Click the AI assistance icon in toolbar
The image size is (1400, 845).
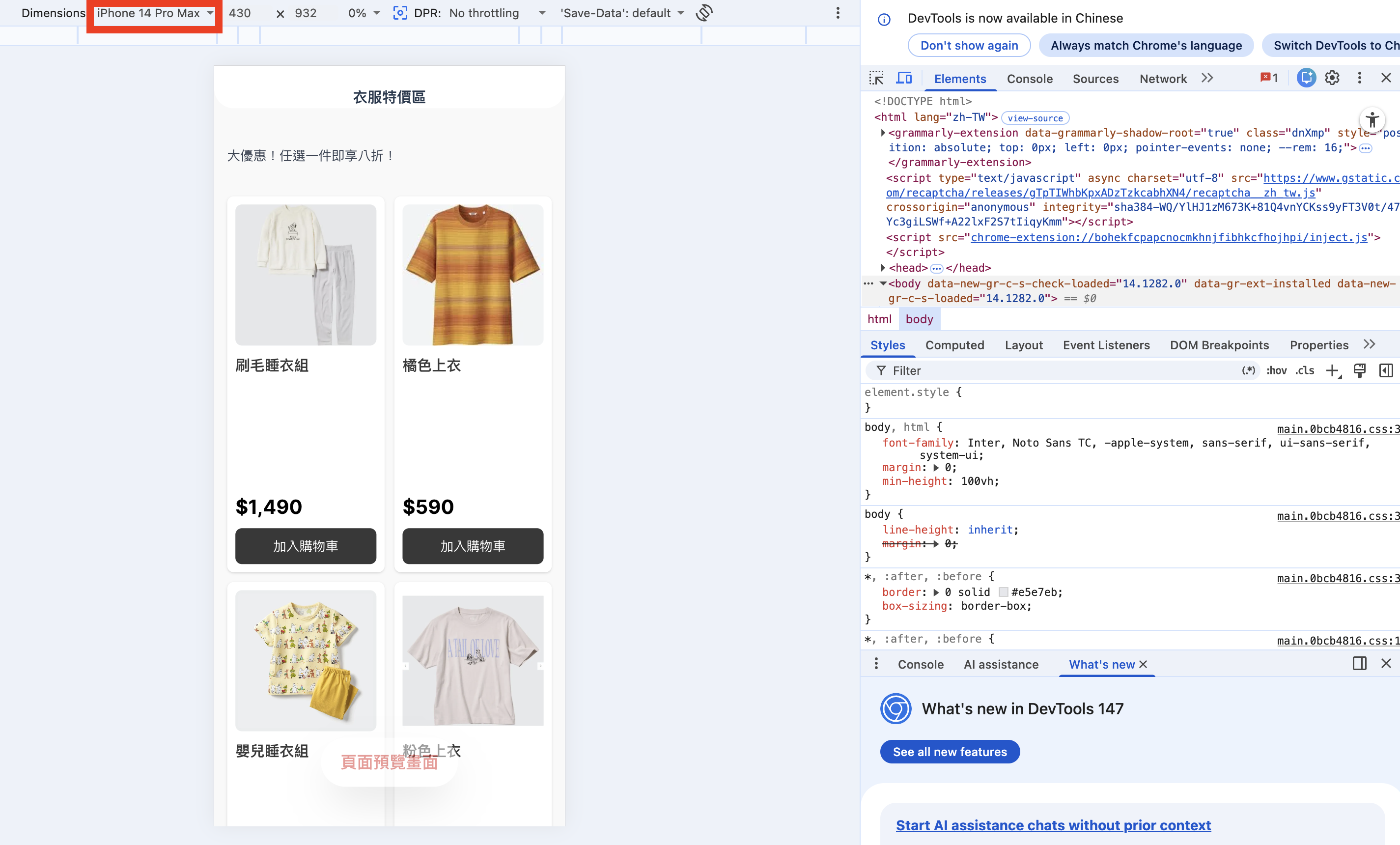click(x=1306, y=78)
